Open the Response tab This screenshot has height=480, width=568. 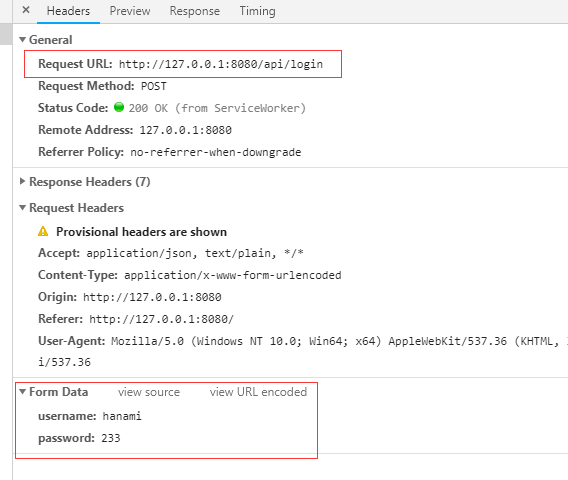[195, 11]
